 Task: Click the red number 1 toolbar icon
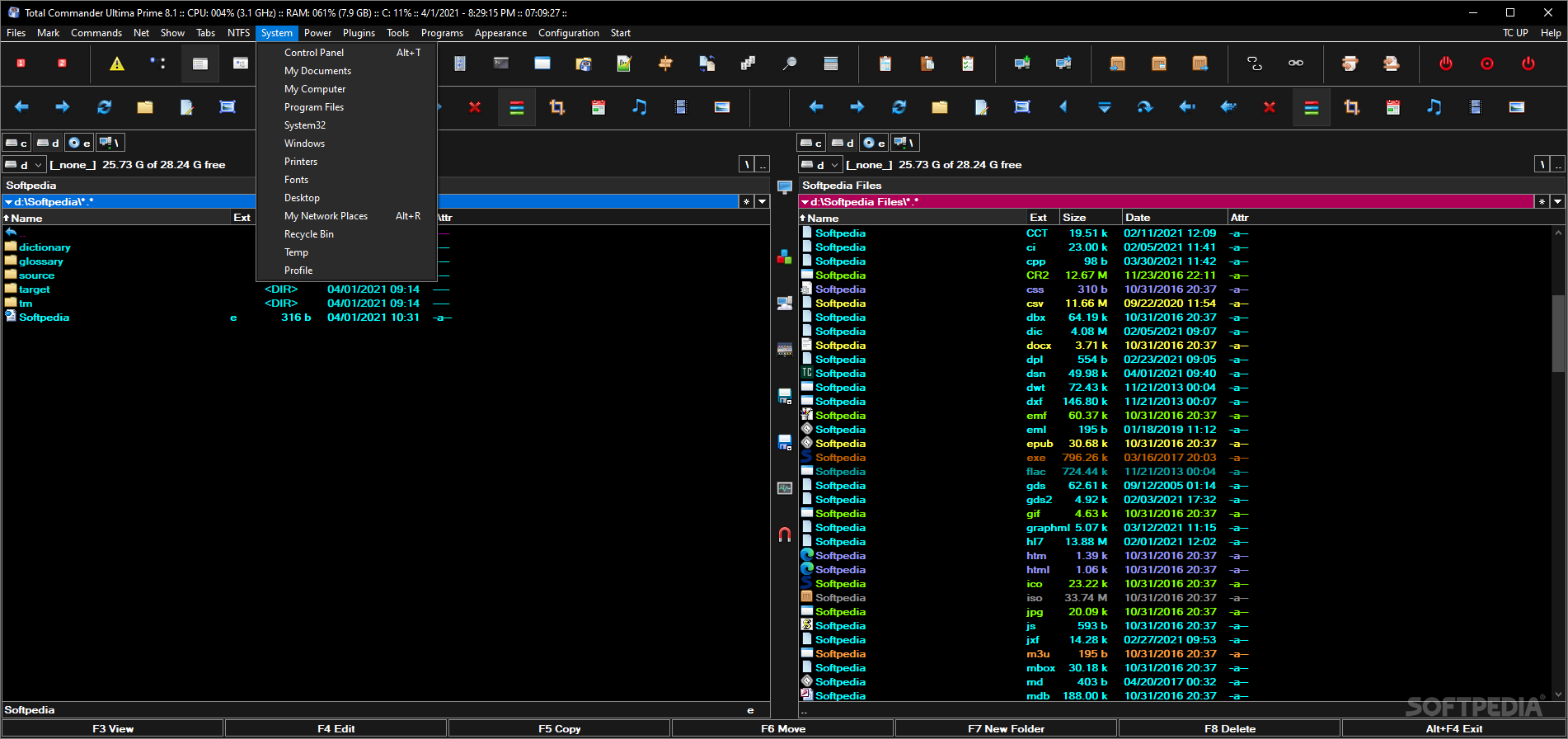click(21, 64)
